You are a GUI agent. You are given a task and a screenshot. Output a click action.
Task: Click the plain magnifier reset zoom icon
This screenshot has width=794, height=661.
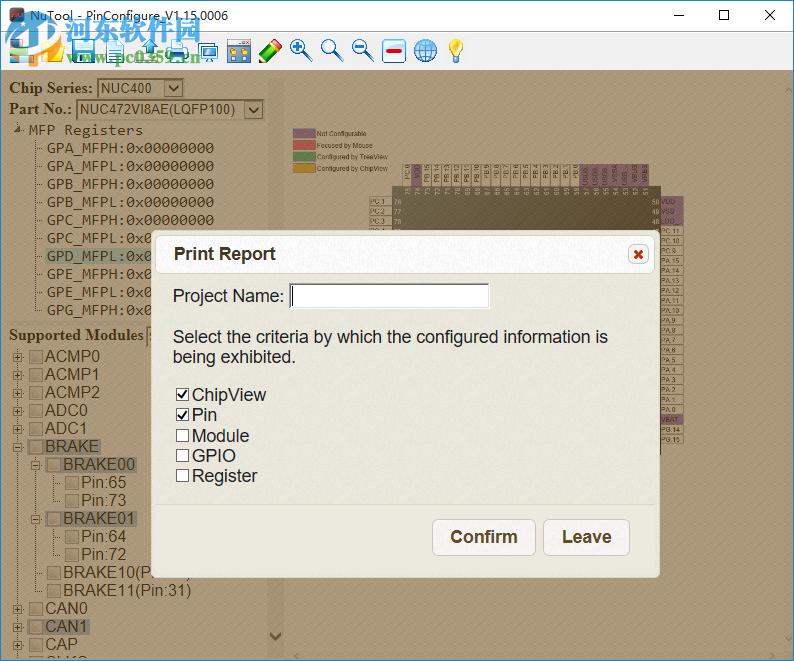[332, 51]
